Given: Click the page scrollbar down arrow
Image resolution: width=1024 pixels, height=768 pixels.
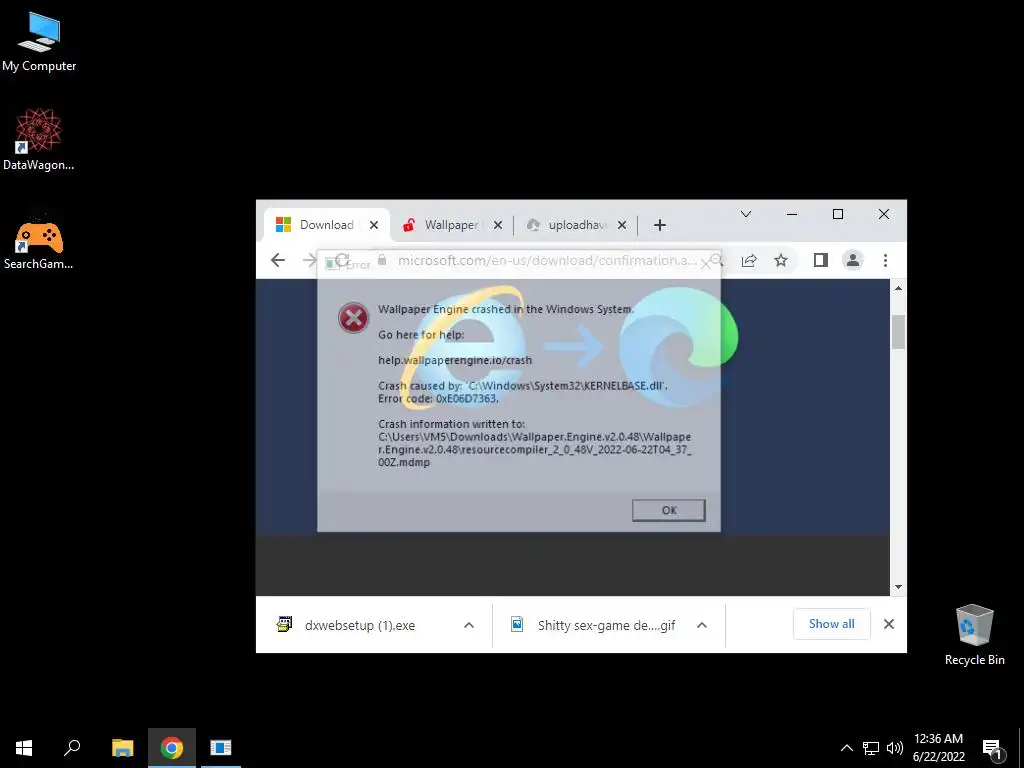Looking at the screenshot, I should [x=899, y=587].
